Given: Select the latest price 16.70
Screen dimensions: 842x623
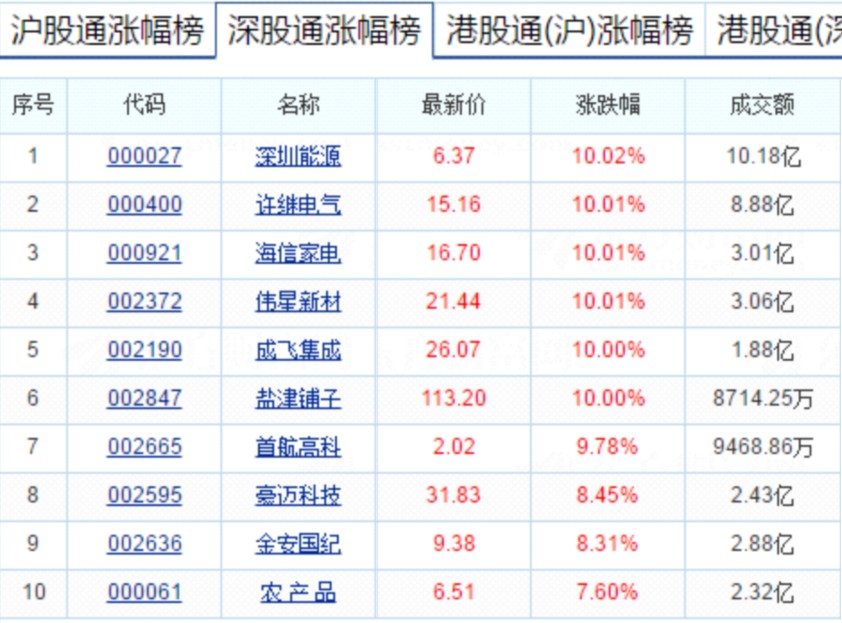Looking at the screenshot, I should tap(454, 253).
